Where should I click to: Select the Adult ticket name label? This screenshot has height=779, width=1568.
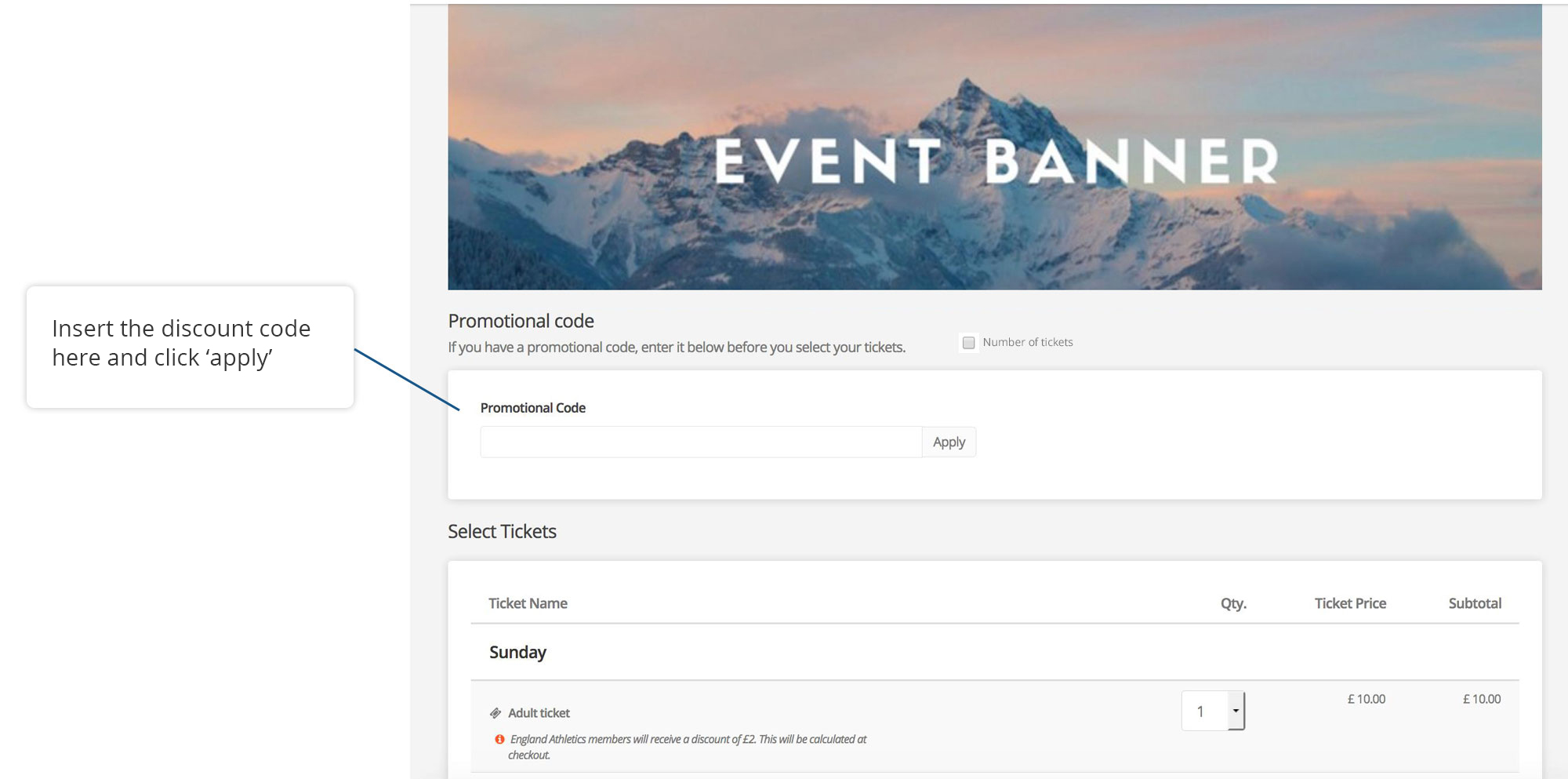click(539, 713)
